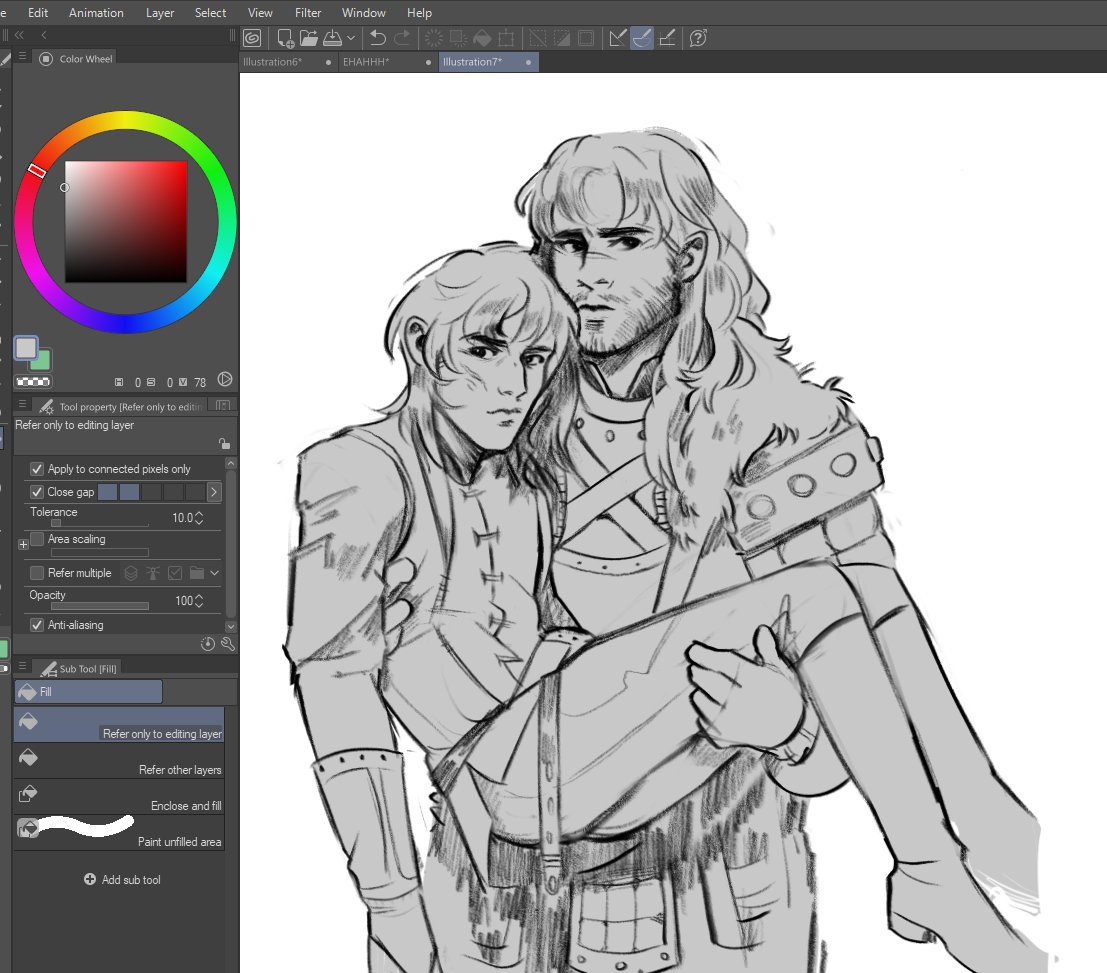Open the Save icon dropdown arrow

351,37
